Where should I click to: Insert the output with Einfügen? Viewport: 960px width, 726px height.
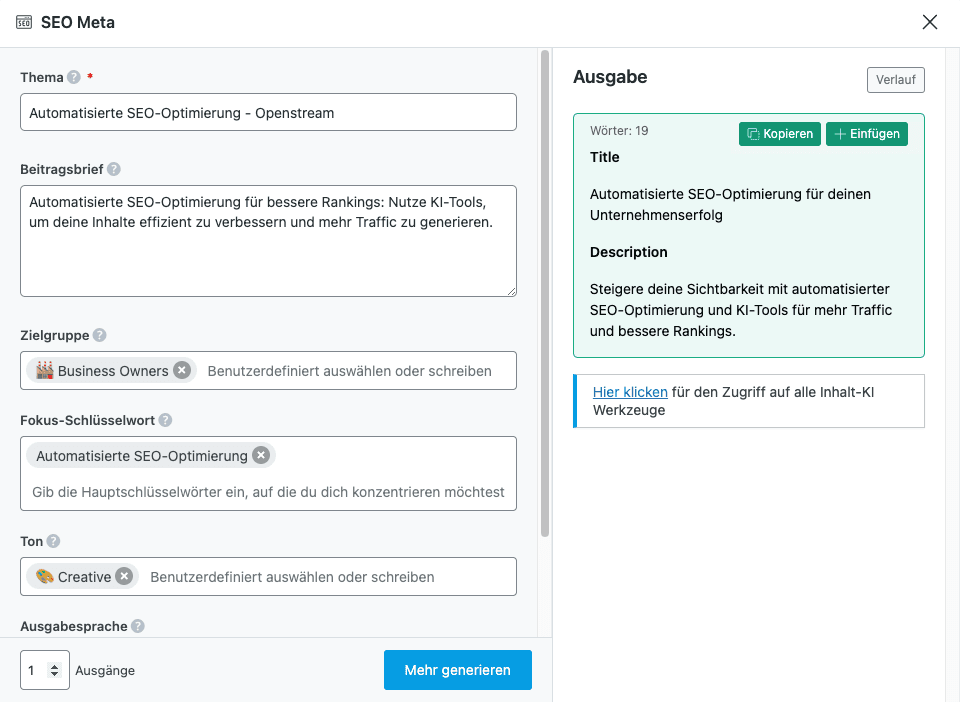click(867, 134)
